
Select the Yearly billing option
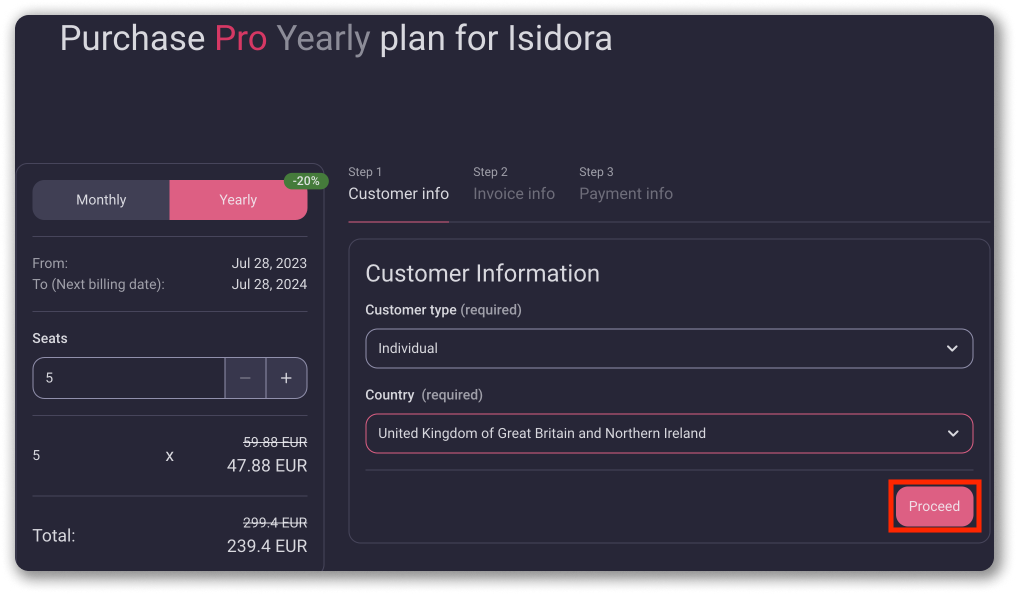(238, 200)
